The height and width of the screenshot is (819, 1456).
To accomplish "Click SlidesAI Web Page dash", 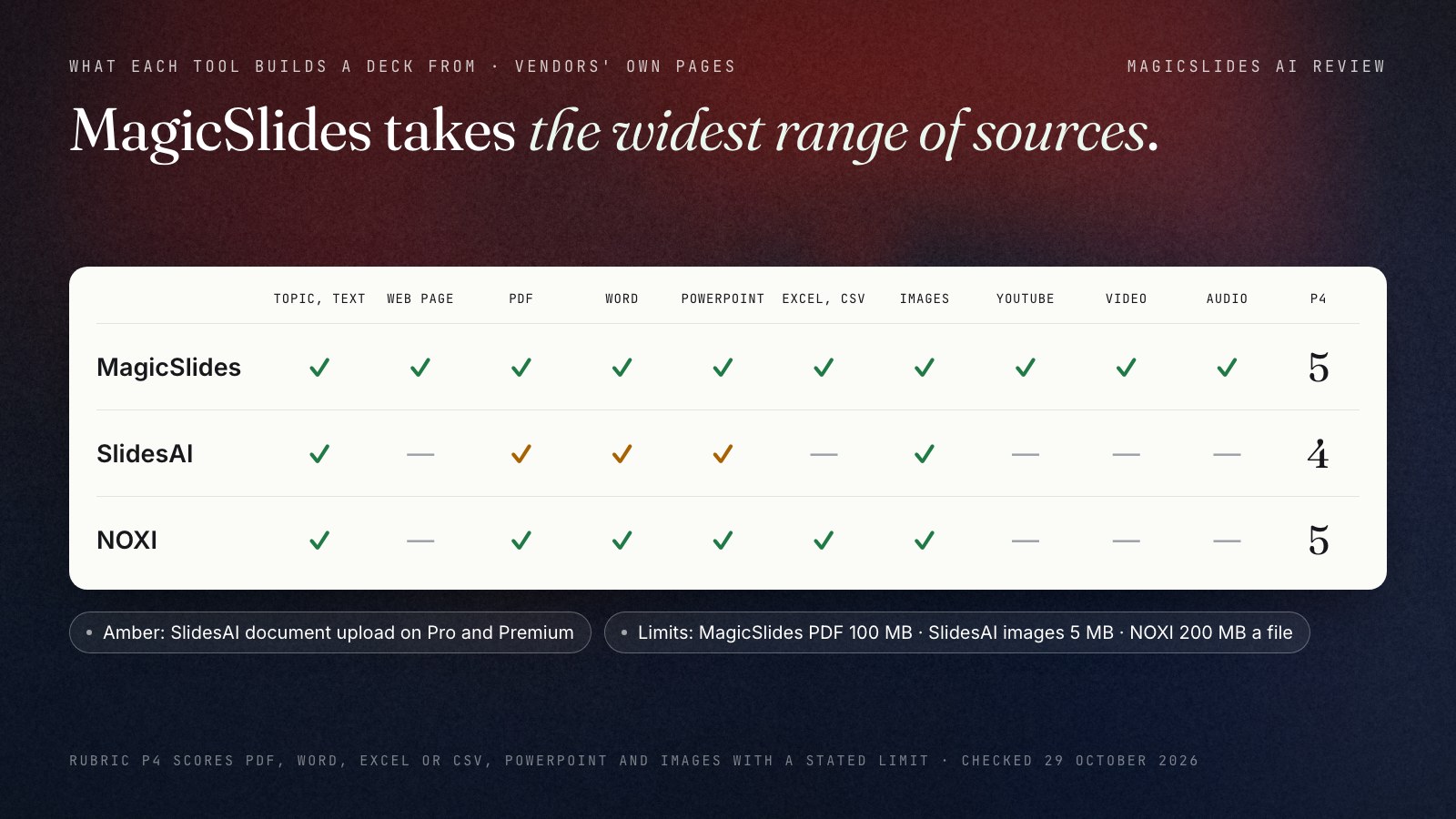I will point(420,454).
